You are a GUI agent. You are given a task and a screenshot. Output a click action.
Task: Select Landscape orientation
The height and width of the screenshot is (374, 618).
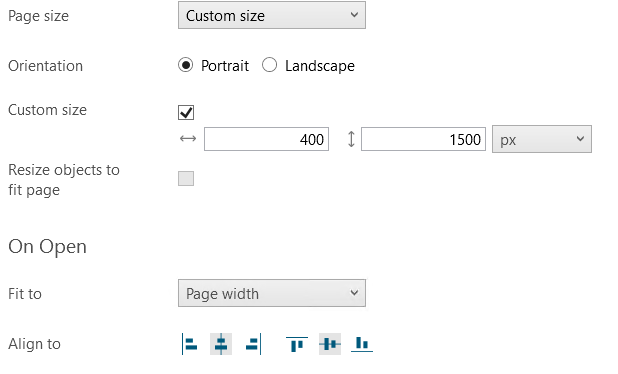[x=270, y=65]
